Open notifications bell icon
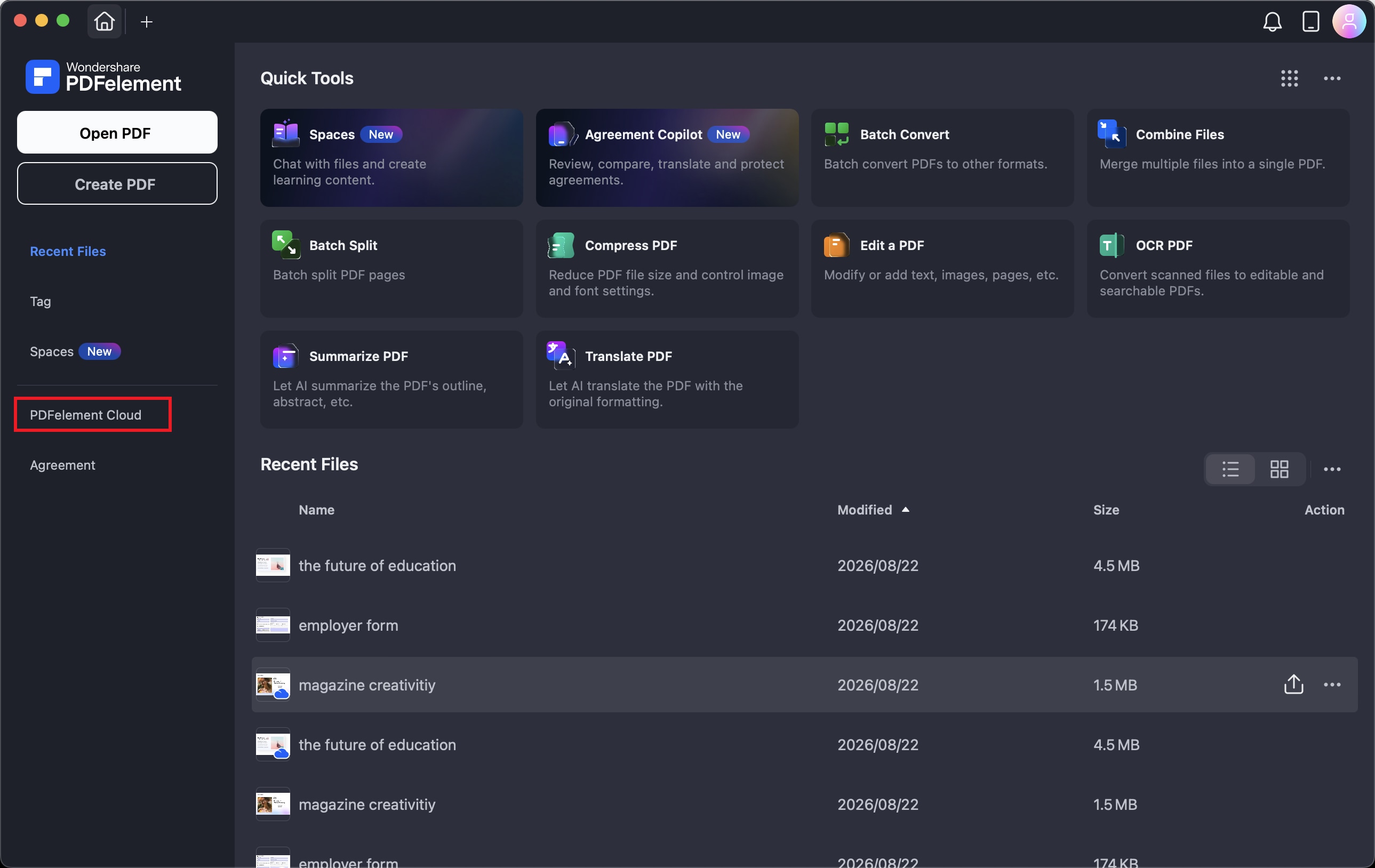1375x868 pixels. point(1272,22)
